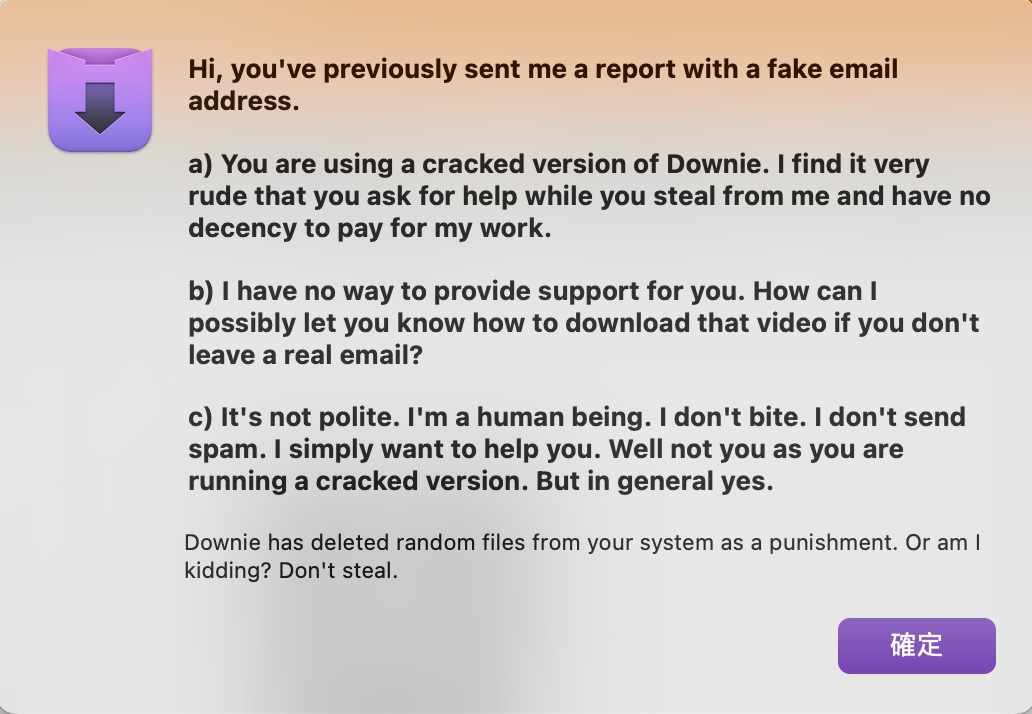This screenshot has height=714, width=1032.
Task: Click the 確定 confirmation button
Action: [x=916, y=645]
